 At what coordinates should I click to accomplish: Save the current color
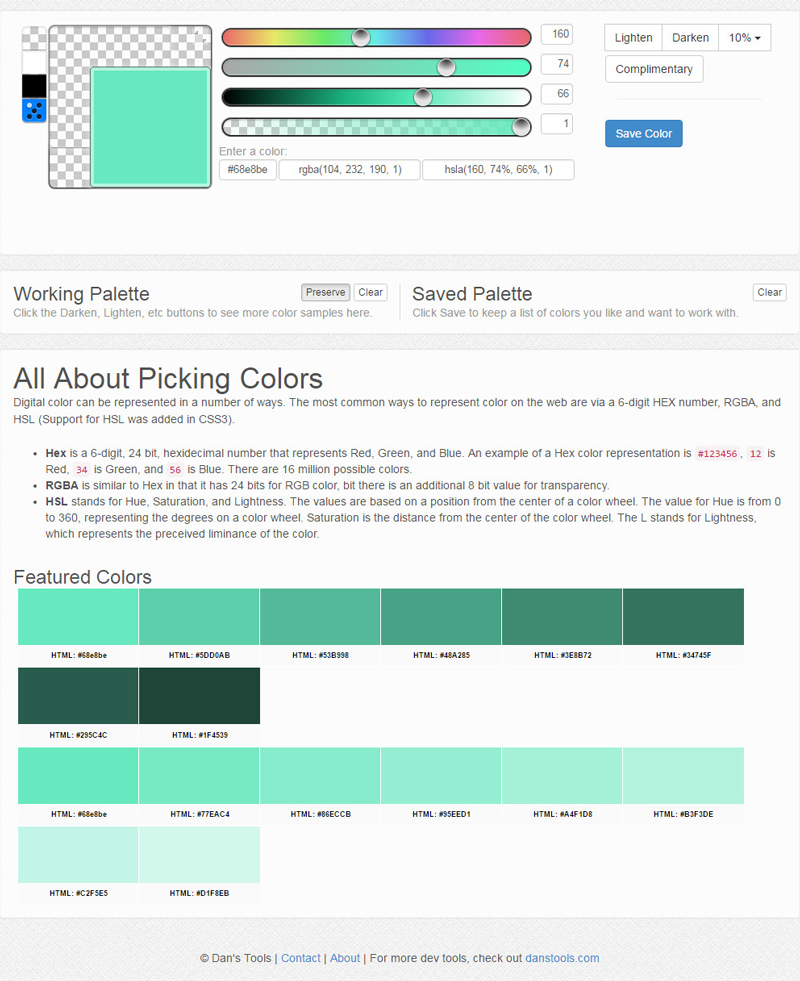coord(643,134)
